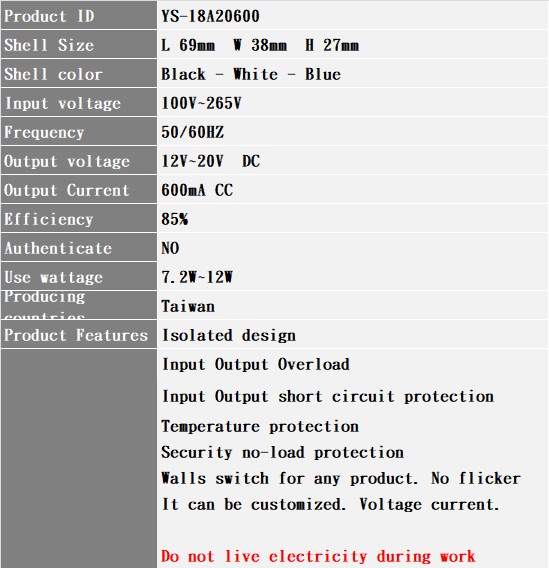Screen dimensions: 549x568
Task: Click the 600mA CC output current value
Action: point(197,190)
